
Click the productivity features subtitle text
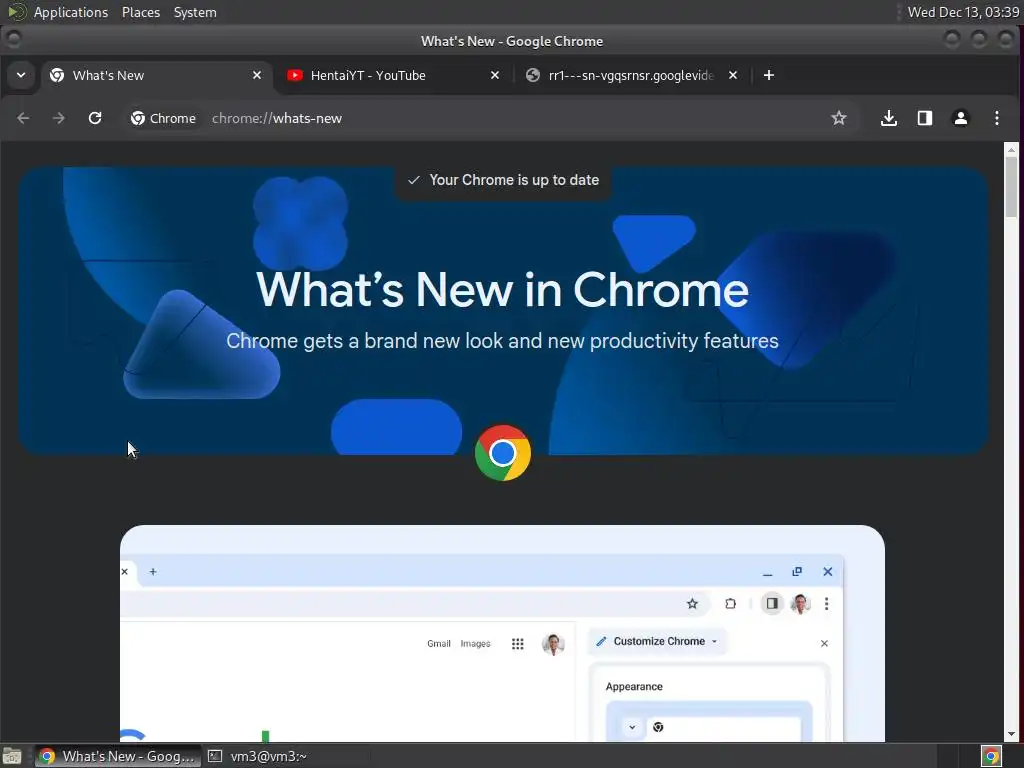(x=502, y=341)
